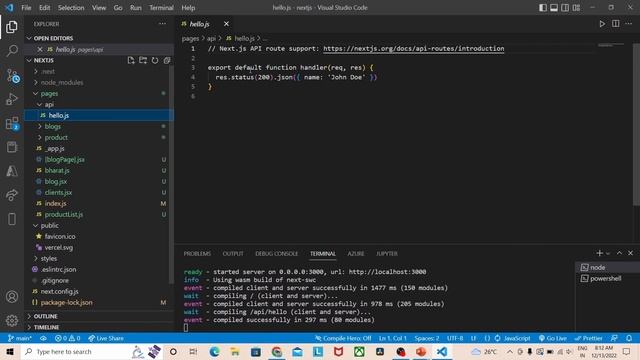Open the Terminal menu
This screenshot has height=360, width=640.
click(161, 8)
